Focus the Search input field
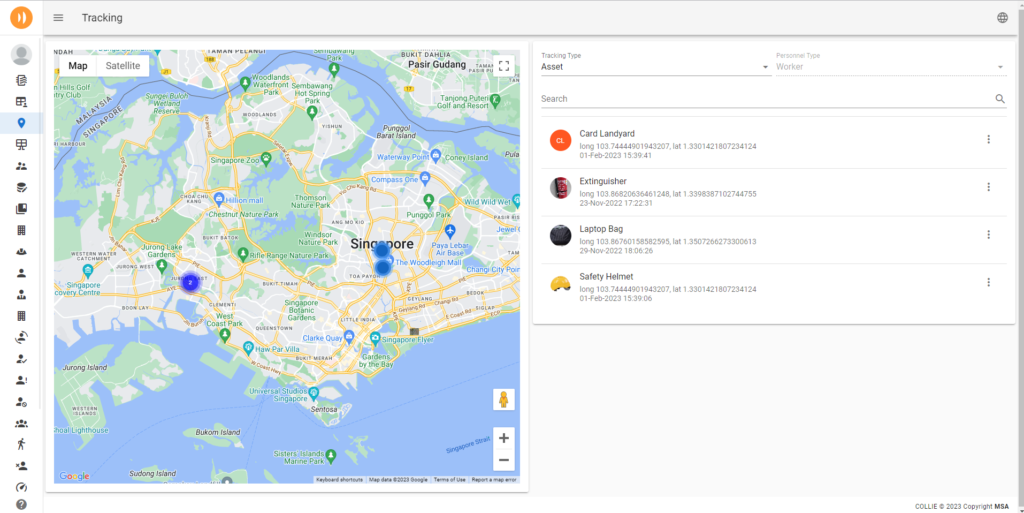This screenshot has width=1024, height=513. [x=767, y=99]
